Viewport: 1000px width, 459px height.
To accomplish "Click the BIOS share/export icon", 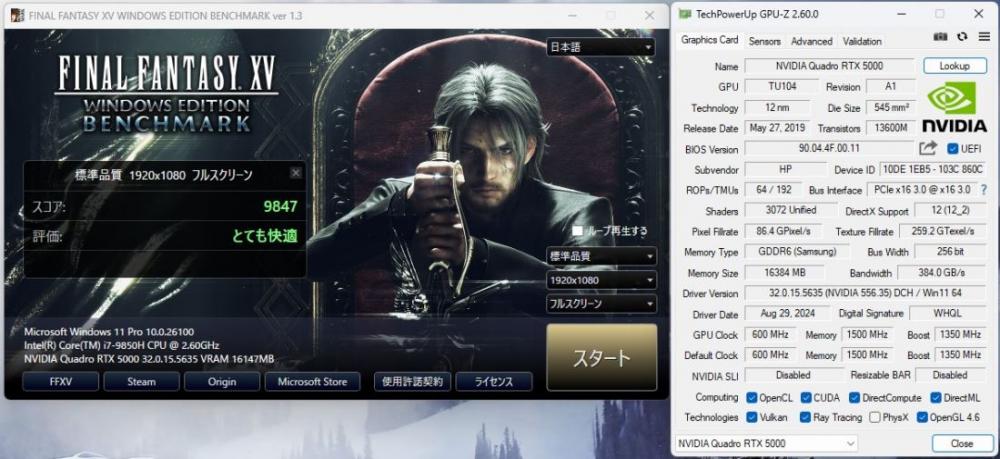I will point(927,149).
